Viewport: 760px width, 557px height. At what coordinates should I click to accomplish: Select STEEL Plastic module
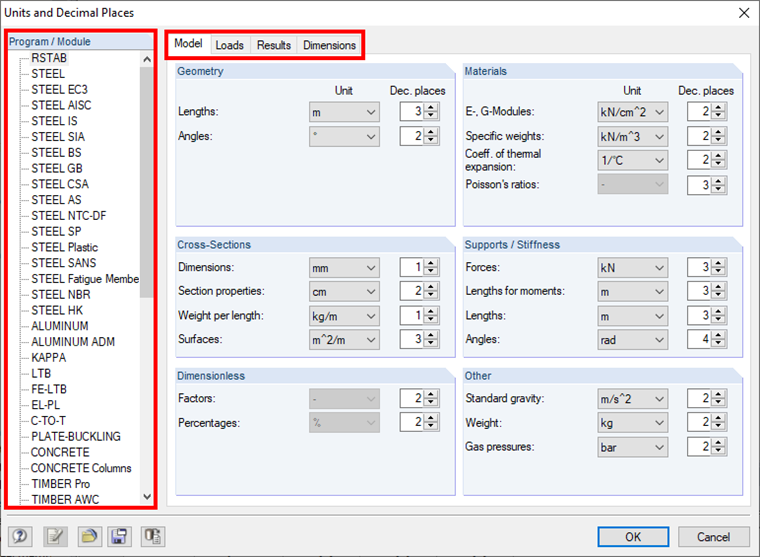[64, 247]
